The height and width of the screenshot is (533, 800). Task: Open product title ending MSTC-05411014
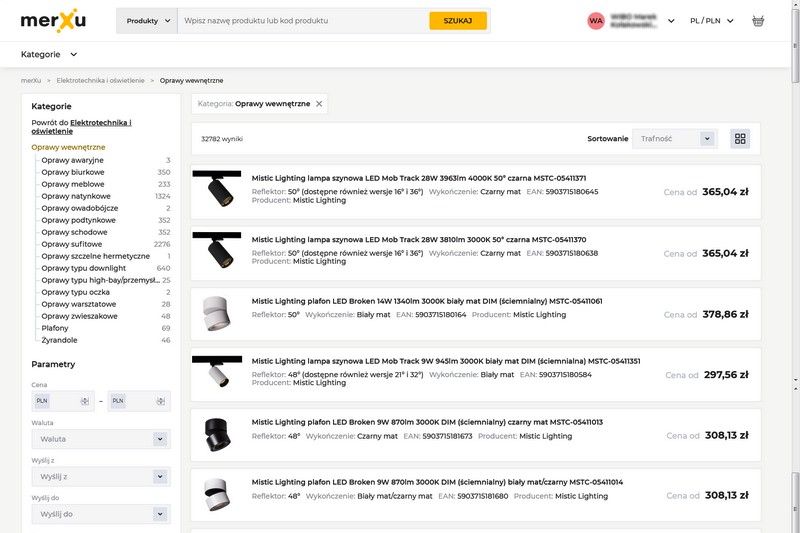click(x=437, y=482)
